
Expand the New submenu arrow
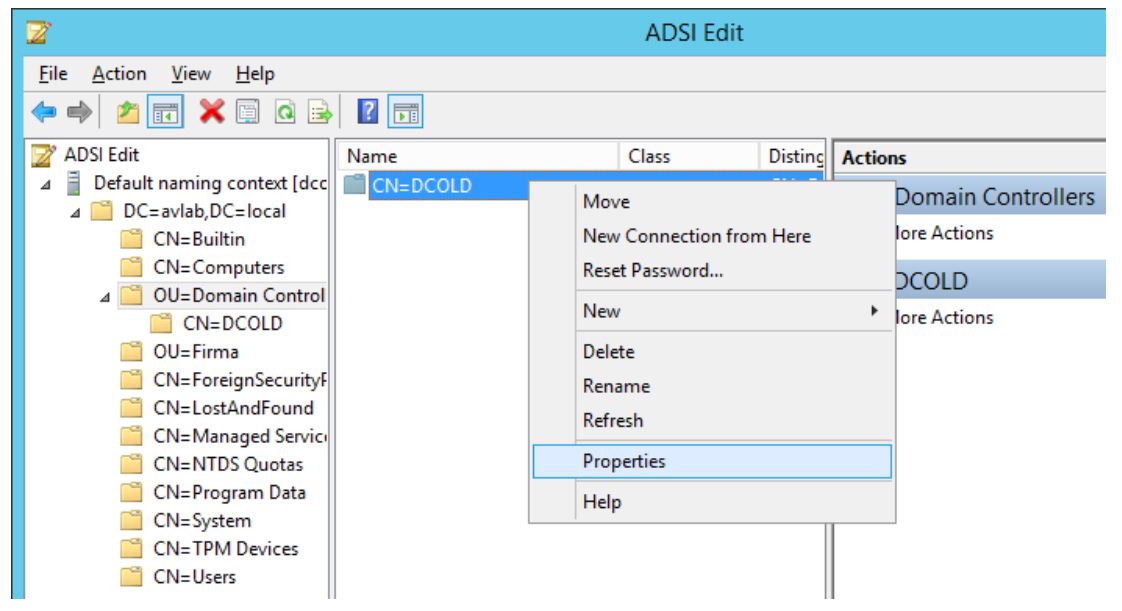pyautogui.click(x=874, y=311)
